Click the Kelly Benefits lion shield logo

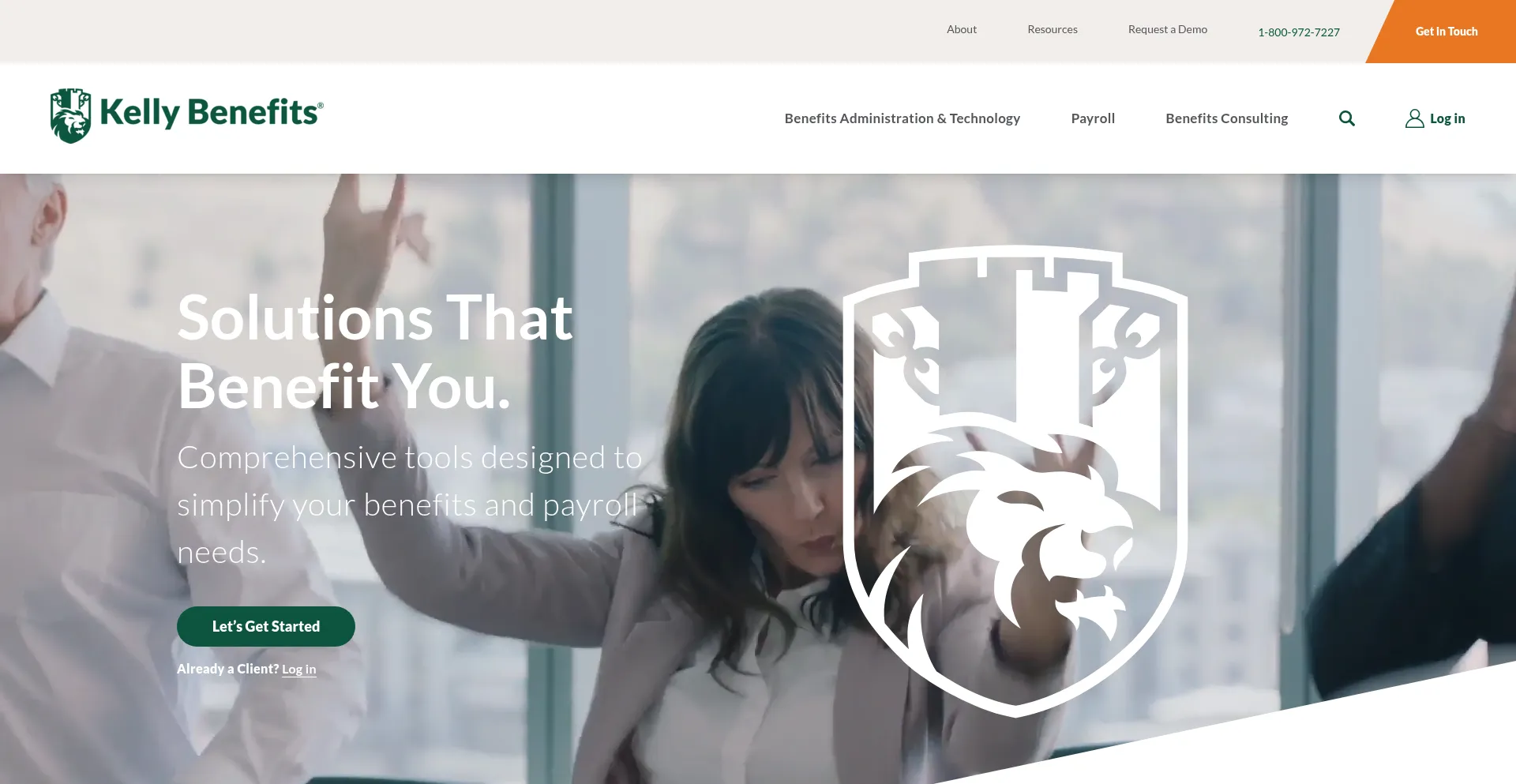[x=70, y=115]
